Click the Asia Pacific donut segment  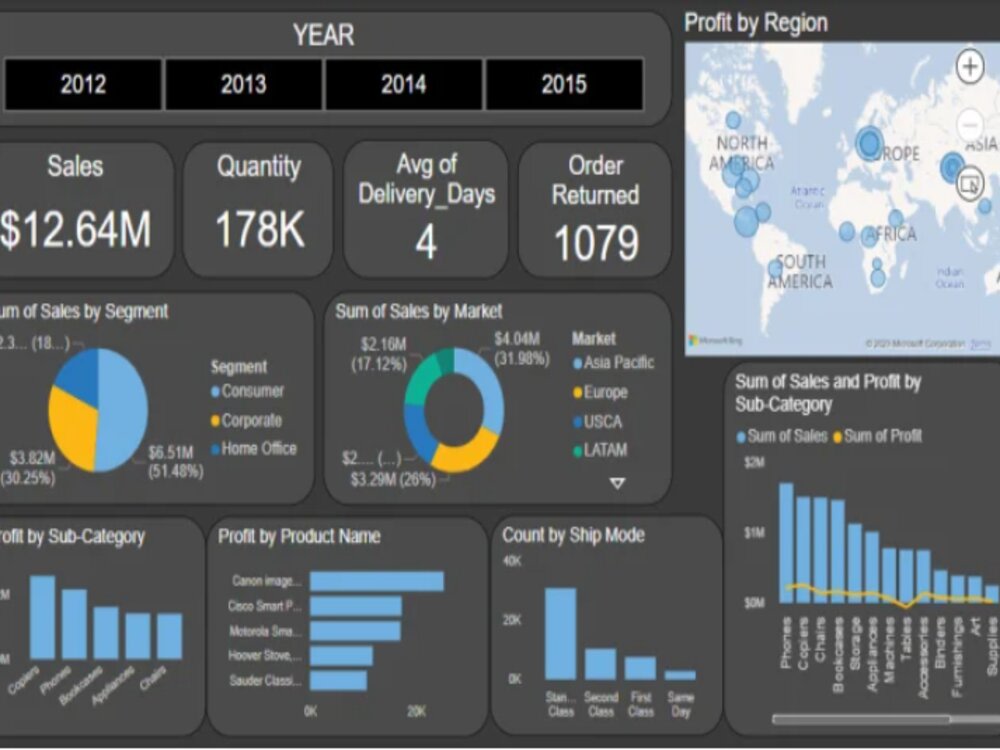click(x=490, y=389)
